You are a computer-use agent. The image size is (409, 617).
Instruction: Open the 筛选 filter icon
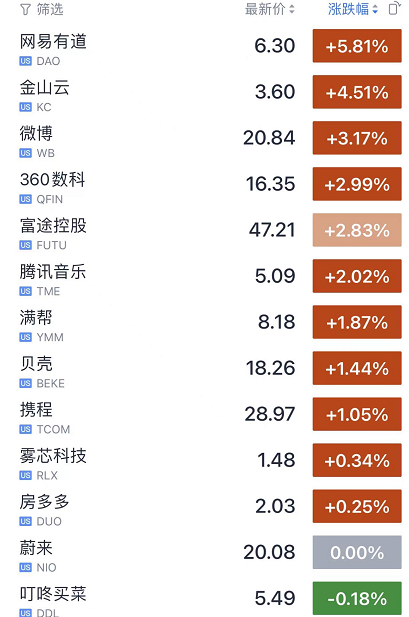(x=25, y=9)
